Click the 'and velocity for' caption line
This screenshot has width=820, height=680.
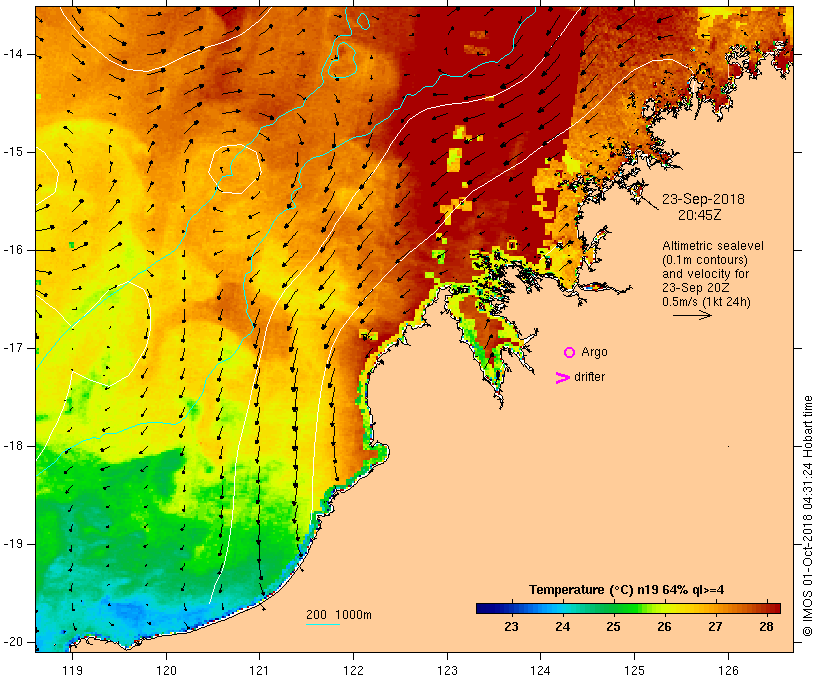tap(705, 274)
